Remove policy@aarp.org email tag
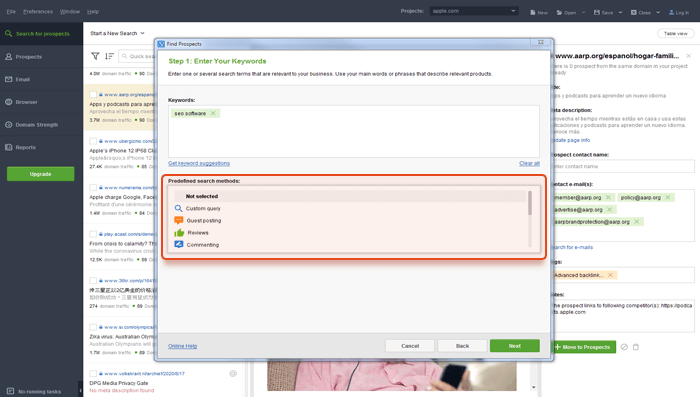Viewport: 700px width, 397px height. 668,197
